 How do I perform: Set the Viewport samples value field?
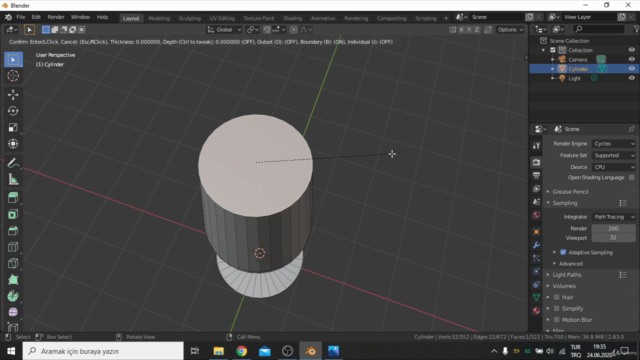coord(613,238)
